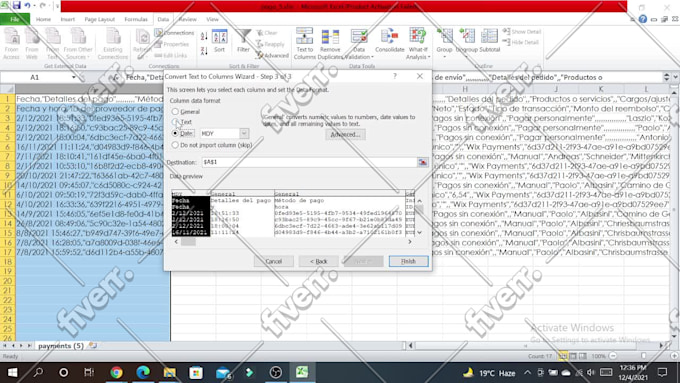The width and height of the screenshot is (680, 383).
Task: Expand the Name Box dropdown arrow
Action: click(x=74, y=77)
